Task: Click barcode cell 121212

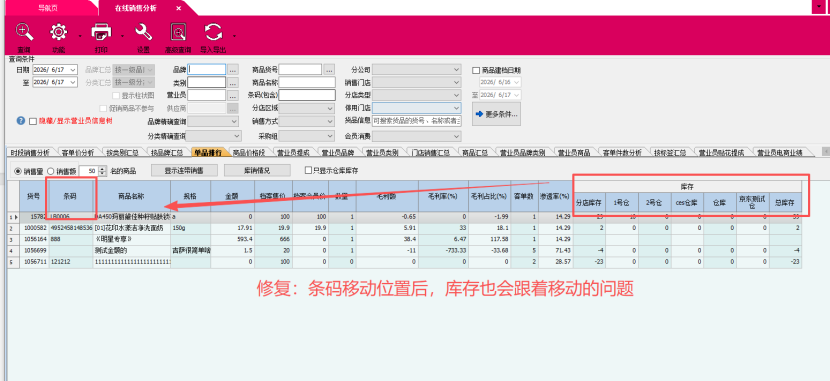Action: pos(70,261)
